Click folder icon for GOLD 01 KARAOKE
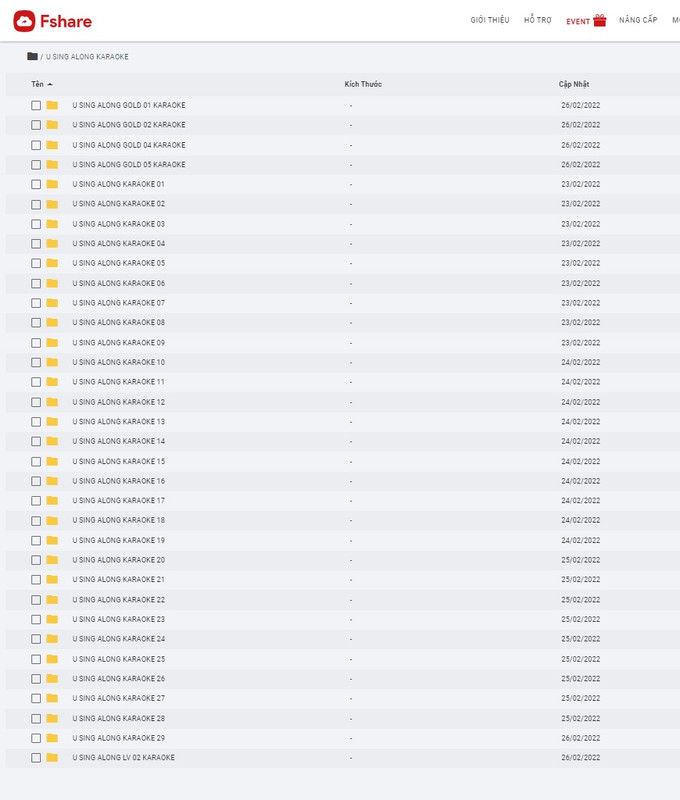680x800 pixels. pyautogui.click(x=52, y=105)
